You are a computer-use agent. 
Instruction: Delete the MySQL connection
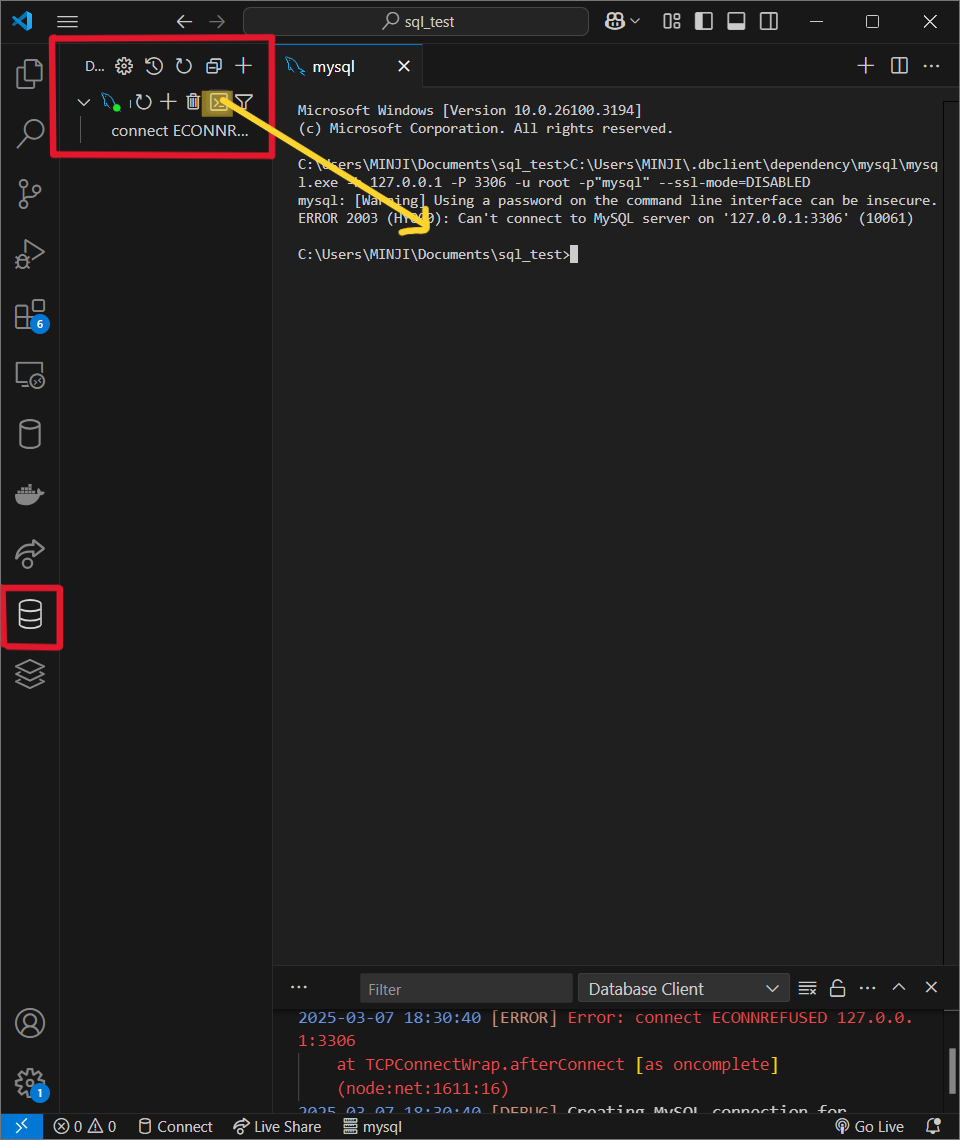coord(193,102)
